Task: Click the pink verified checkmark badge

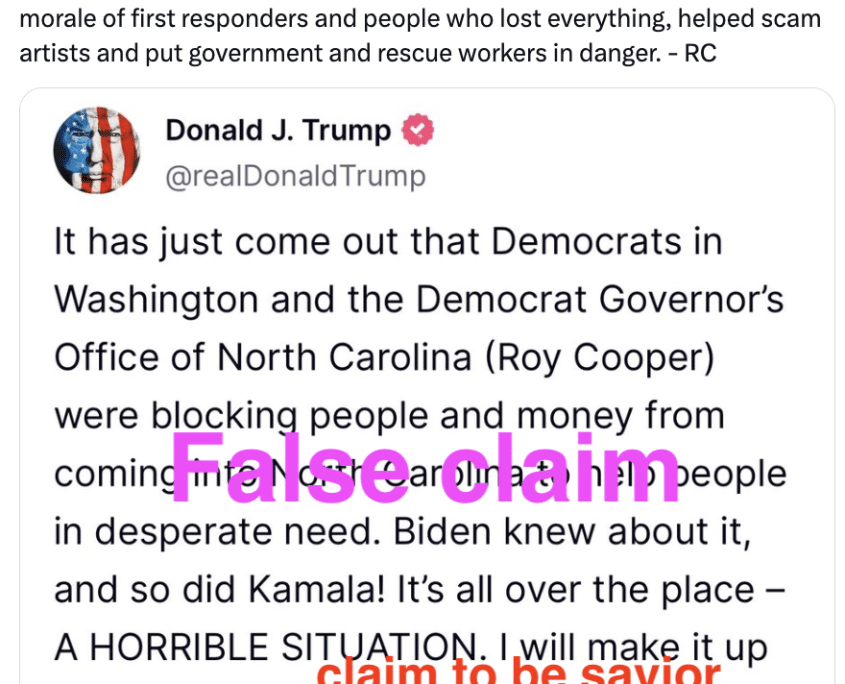Action: click(x=418, y=130)
